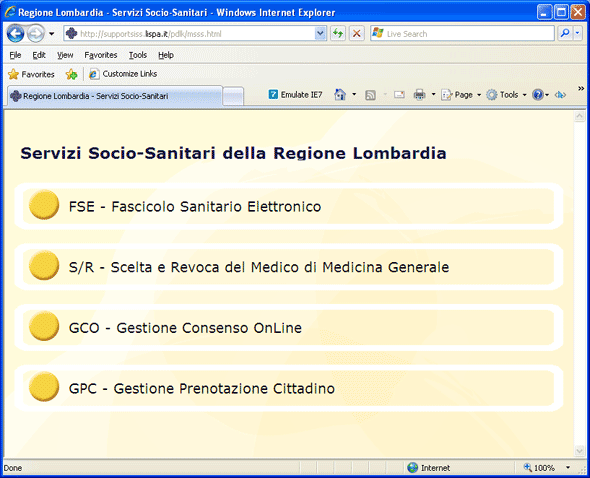The height and width of the screenshot is (478, 590).
Task: Open GCO - Gestione Consenso OnLine
Action: [x=288, y=328]
